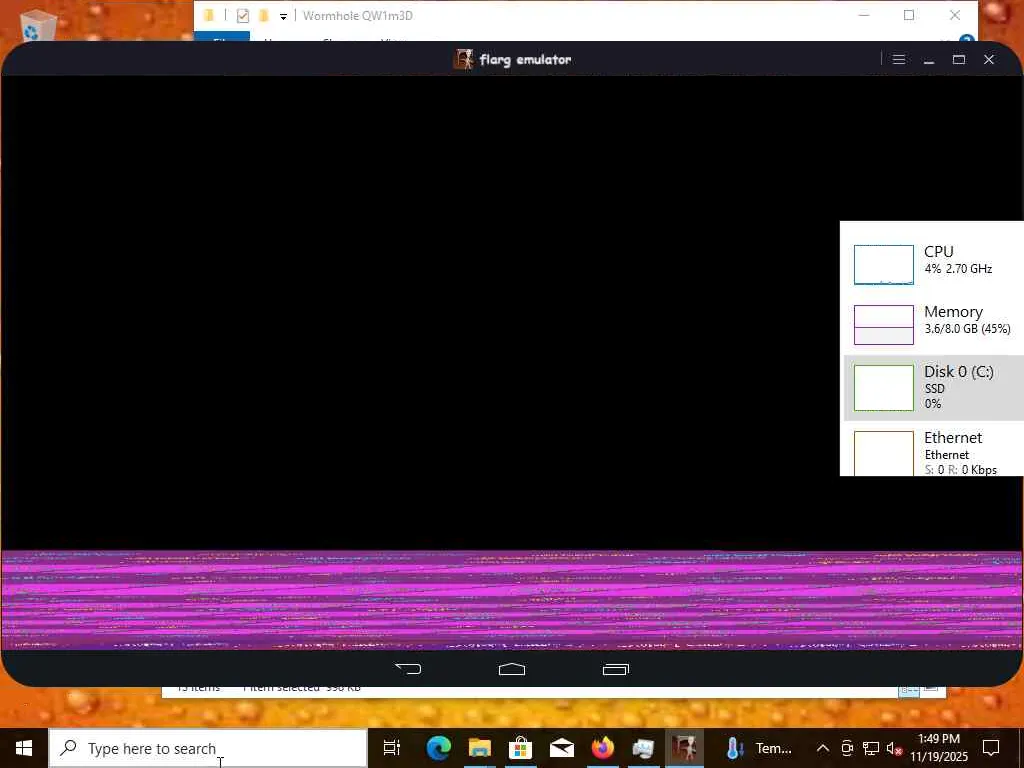Select the Memory performance entry
Image resolution: width=1024 pixels, height=768 pixels.
point(934,324)
